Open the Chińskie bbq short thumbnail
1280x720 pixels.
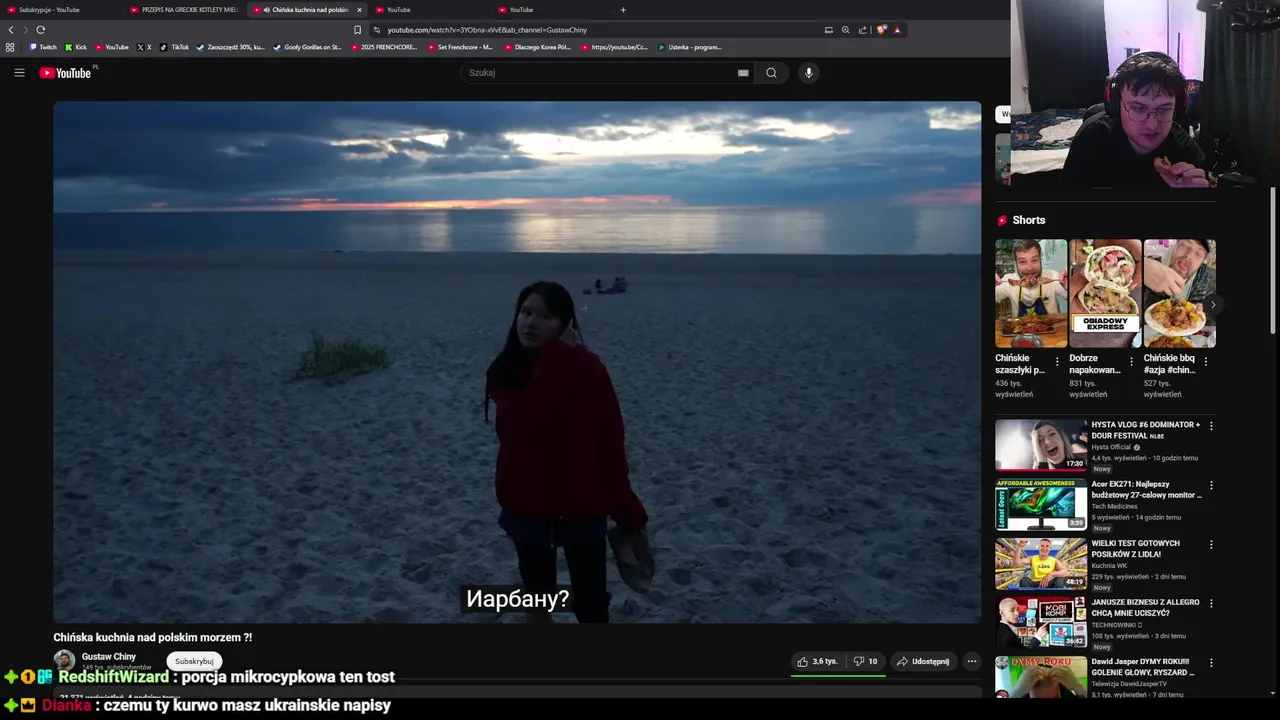[1180, 293]
